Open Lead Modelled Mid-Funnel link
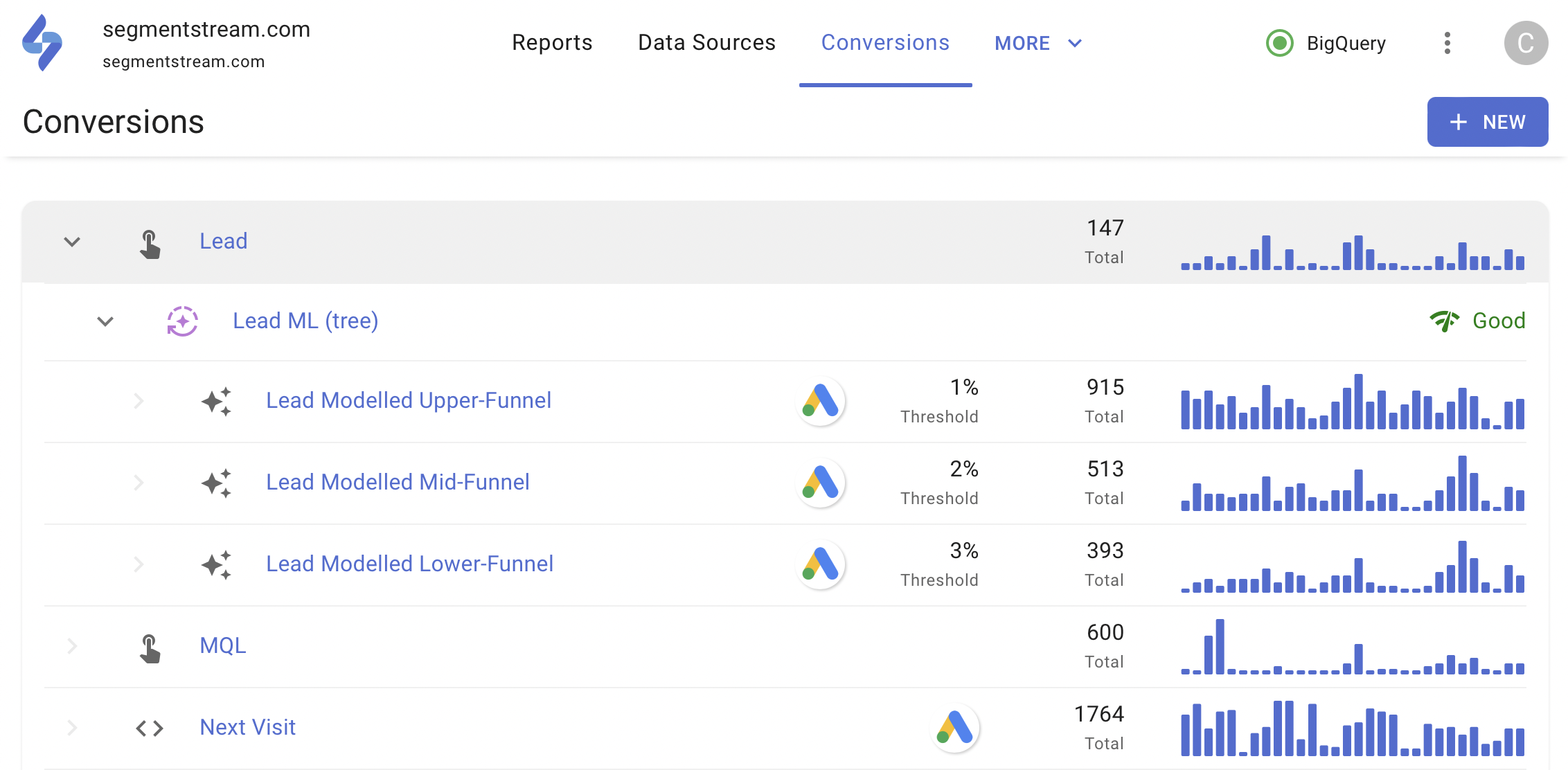This screenshot has width=1568, height=770. (398, 482)
